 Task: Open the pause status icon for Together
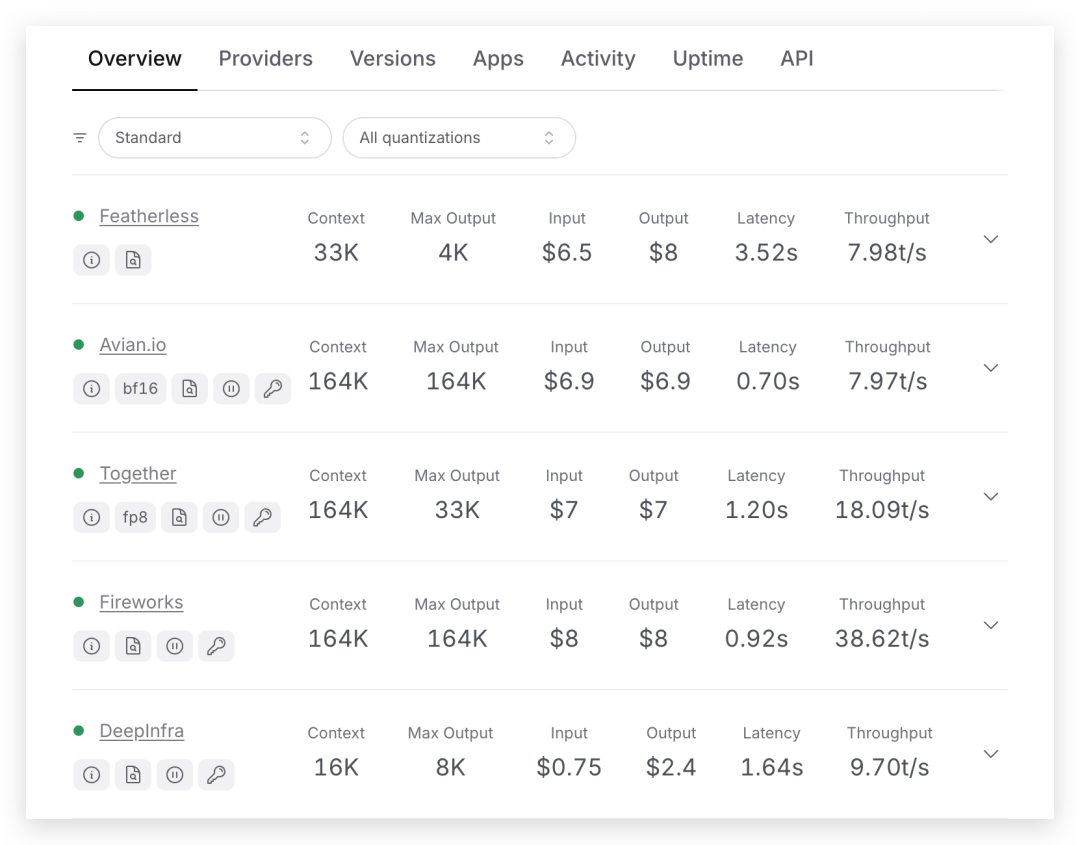point(221,517)
